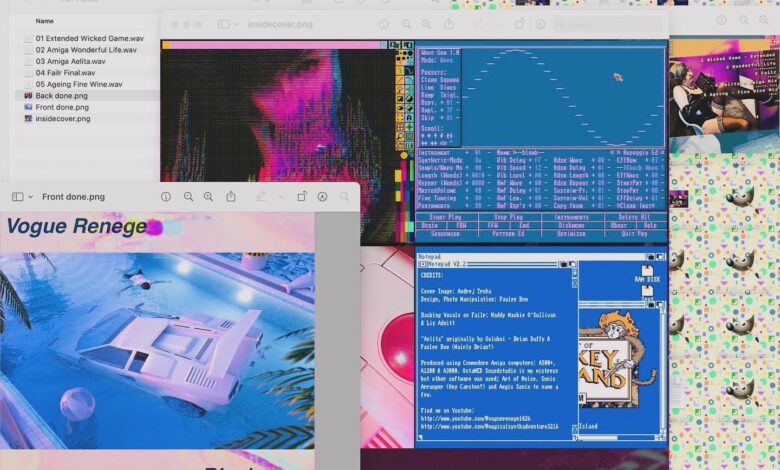Open highlight options chevron in Front done.png window
The image size is (780, 470).
(x=281, y=197)
